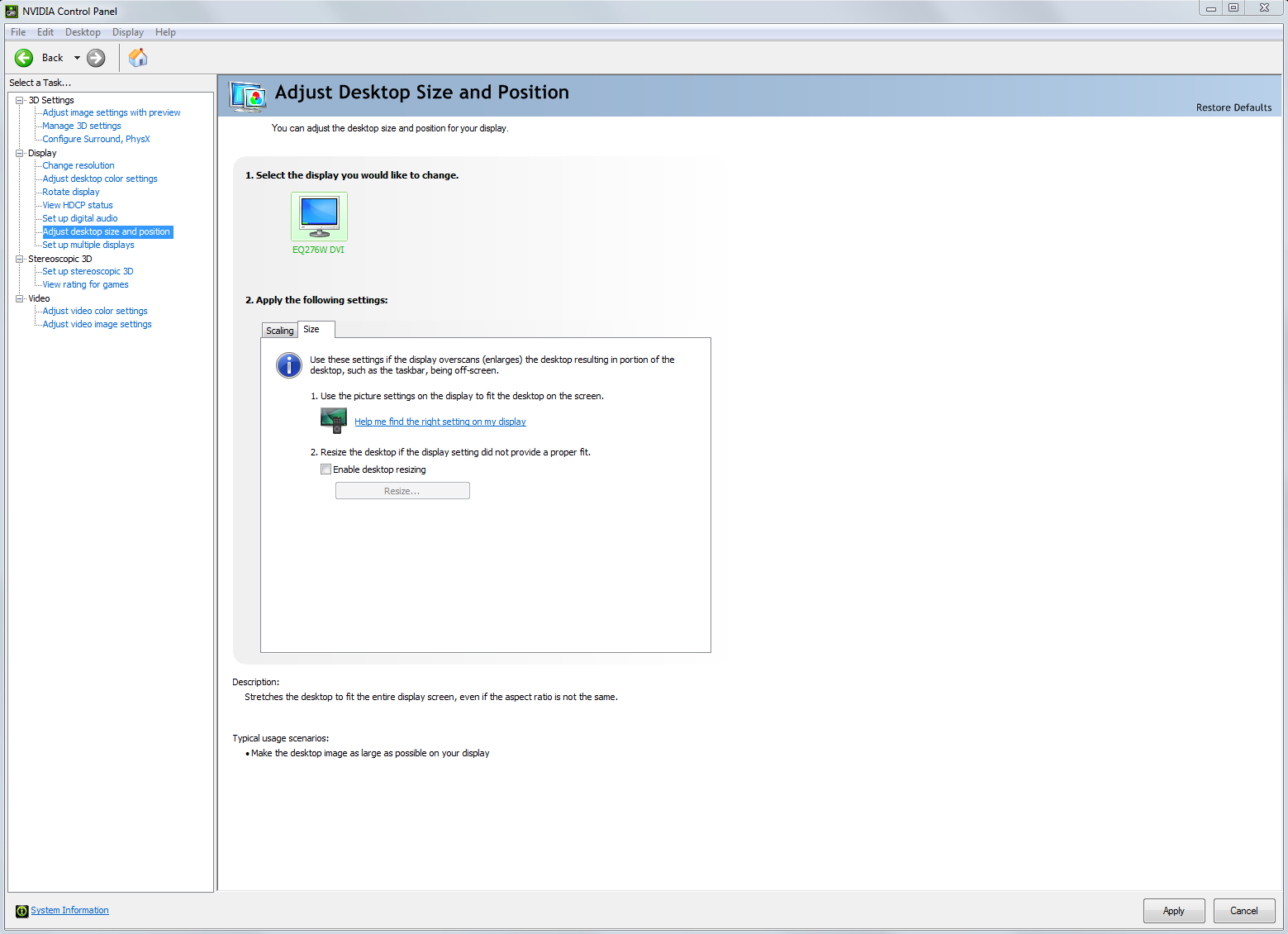Click the Resize... button
The height and width of the screenshot is (934, 1288).
[x=402, y=491]
